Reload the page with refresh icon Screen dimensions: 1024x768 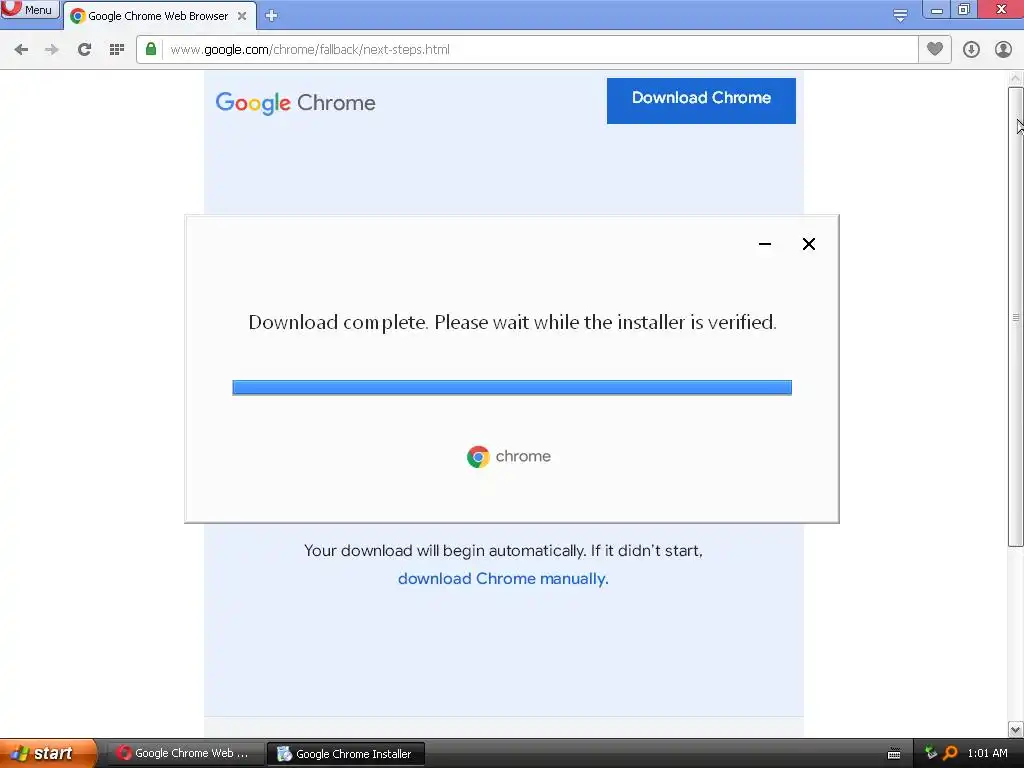point(84,50)
